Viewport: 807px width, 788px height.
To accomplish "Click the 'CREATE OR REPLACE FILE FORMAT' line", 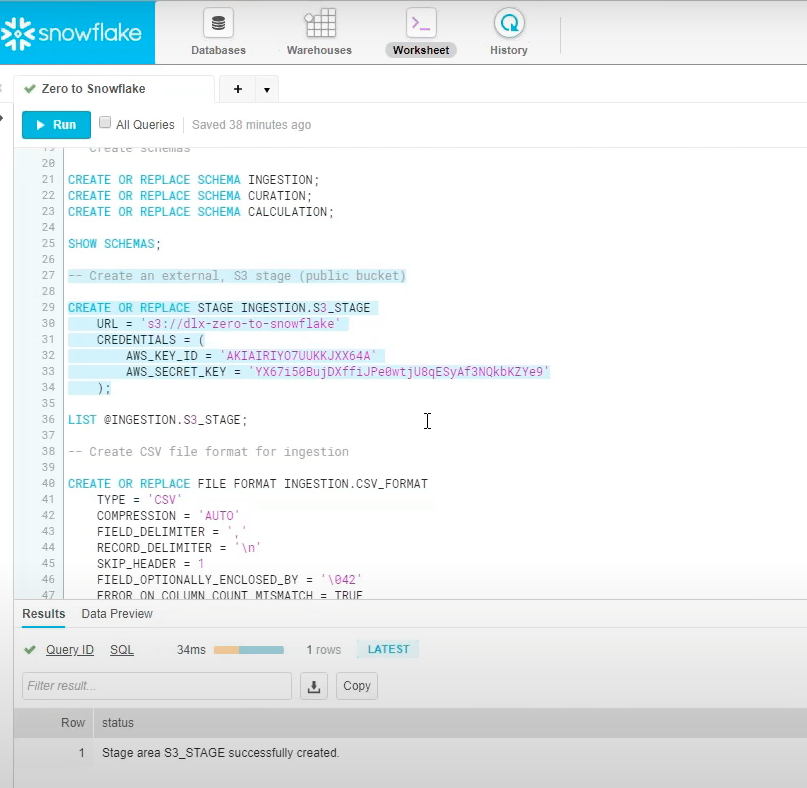I will coord(248,484).
